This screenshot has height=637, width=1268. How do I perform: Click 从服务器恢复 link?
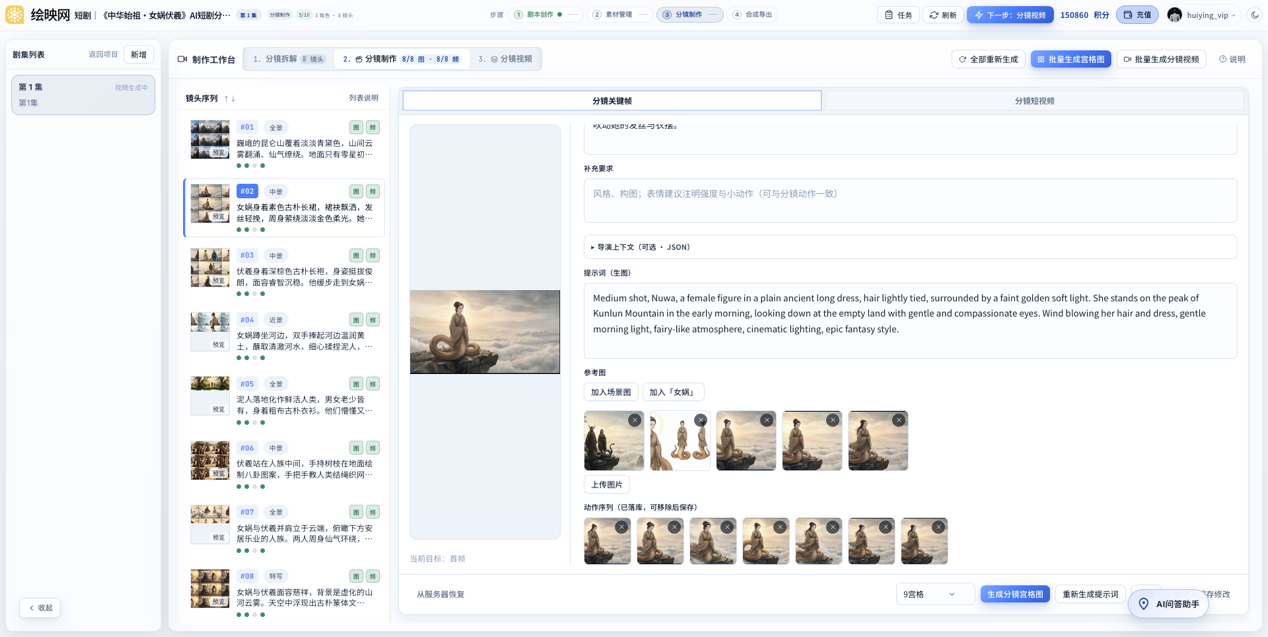click(440, 594)
